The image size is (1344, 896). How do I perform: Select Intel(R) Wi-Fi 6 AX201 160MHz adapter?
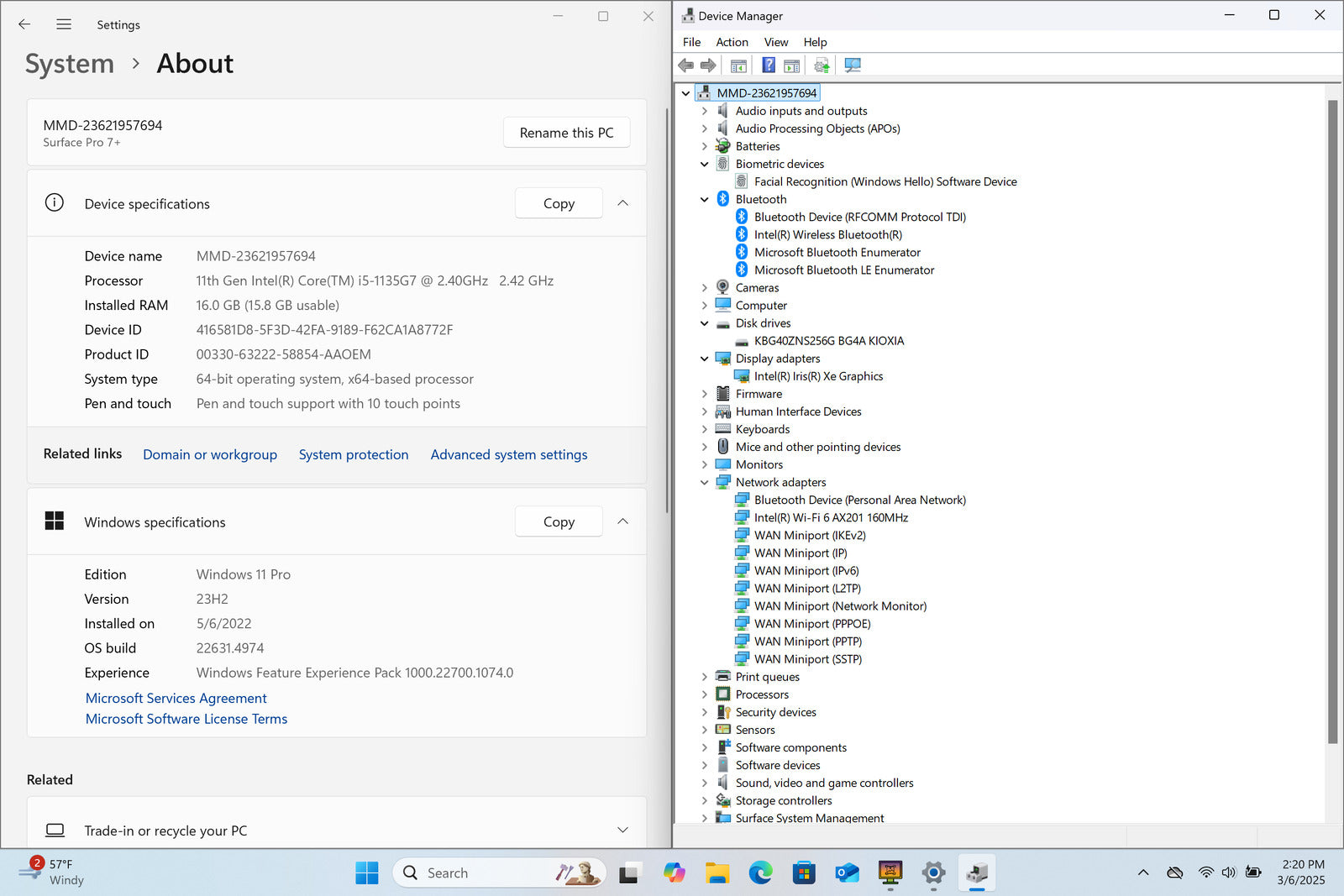coord(831,518)
